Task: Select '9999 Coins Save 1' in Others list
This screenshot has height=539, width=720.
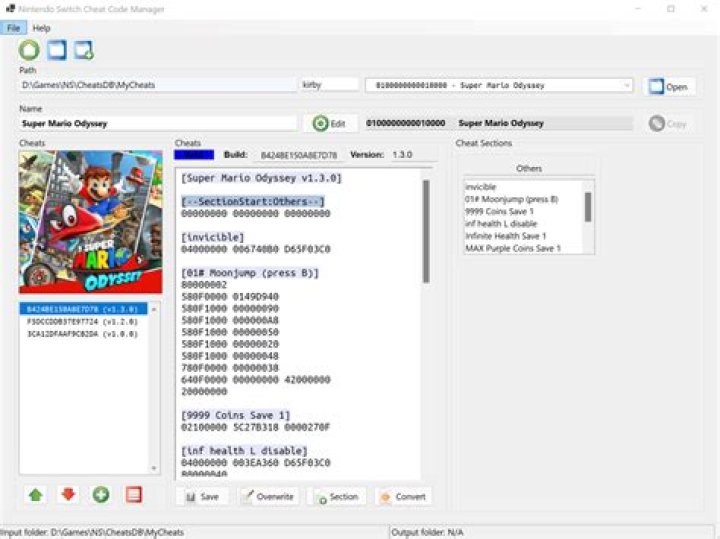Action: pyautogui.click(x=499, y=212)
